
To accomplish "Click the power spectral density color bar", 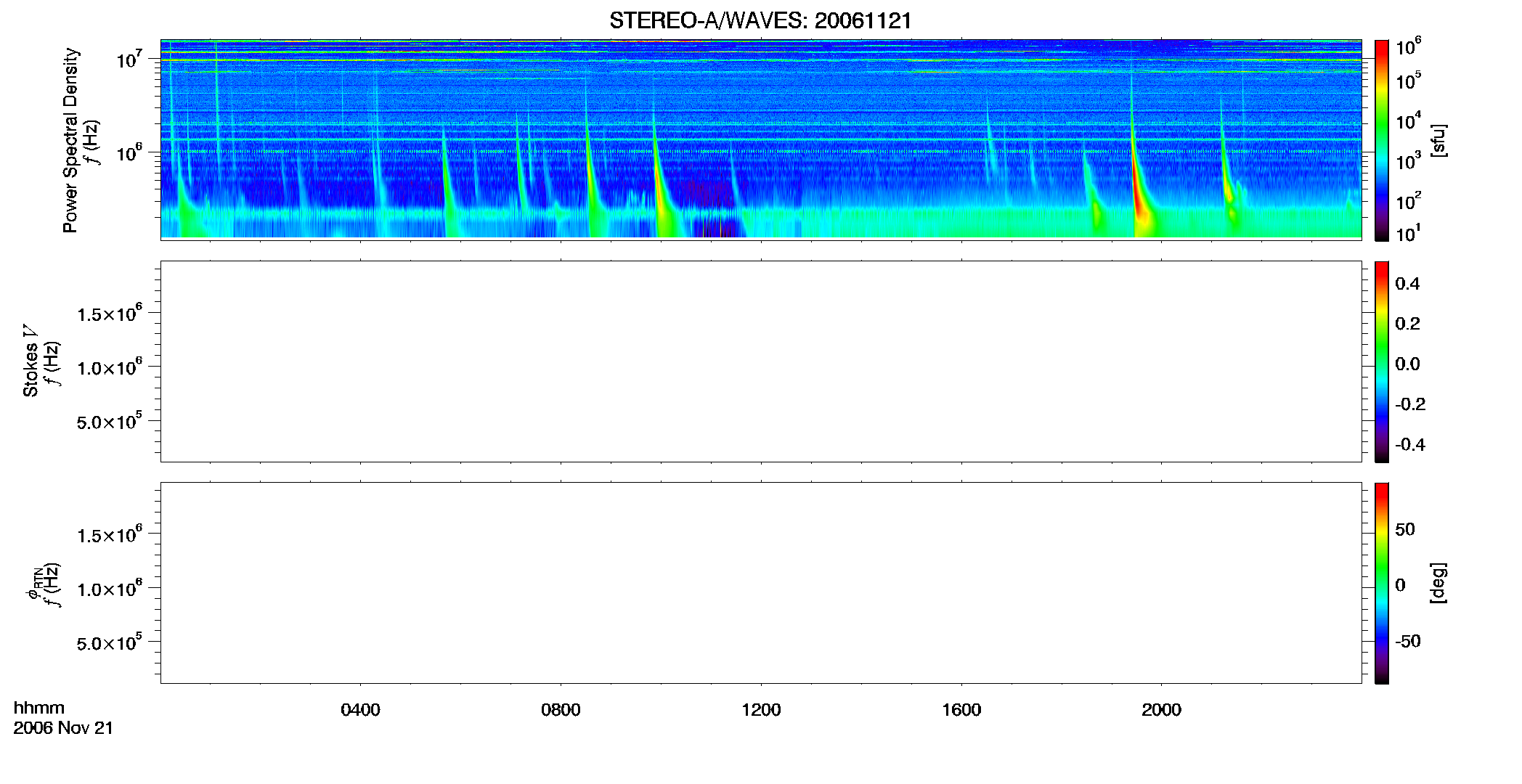I will [x=1381, y=140].
